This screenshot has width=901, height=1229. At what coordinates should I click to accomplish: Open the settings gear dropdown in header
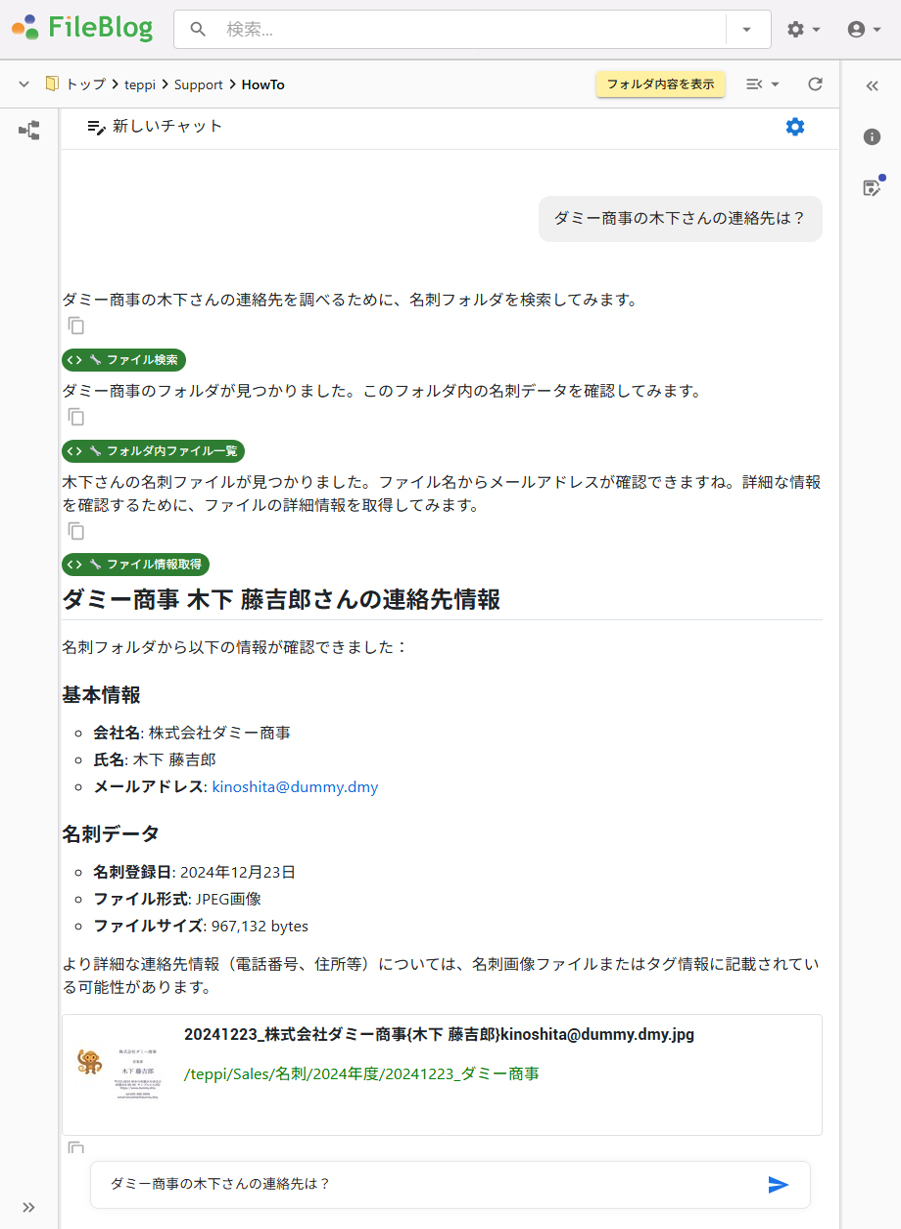coord(803,30)
